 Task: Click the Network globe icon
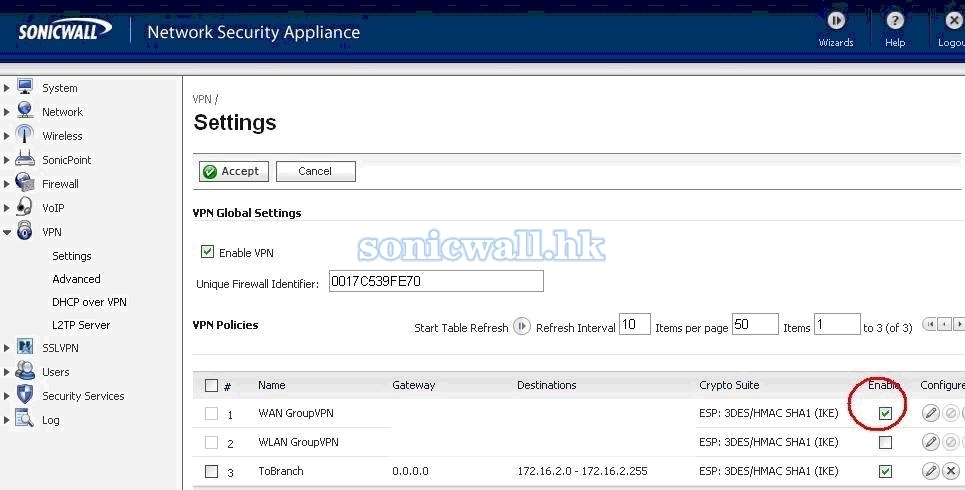click(25, 111)
